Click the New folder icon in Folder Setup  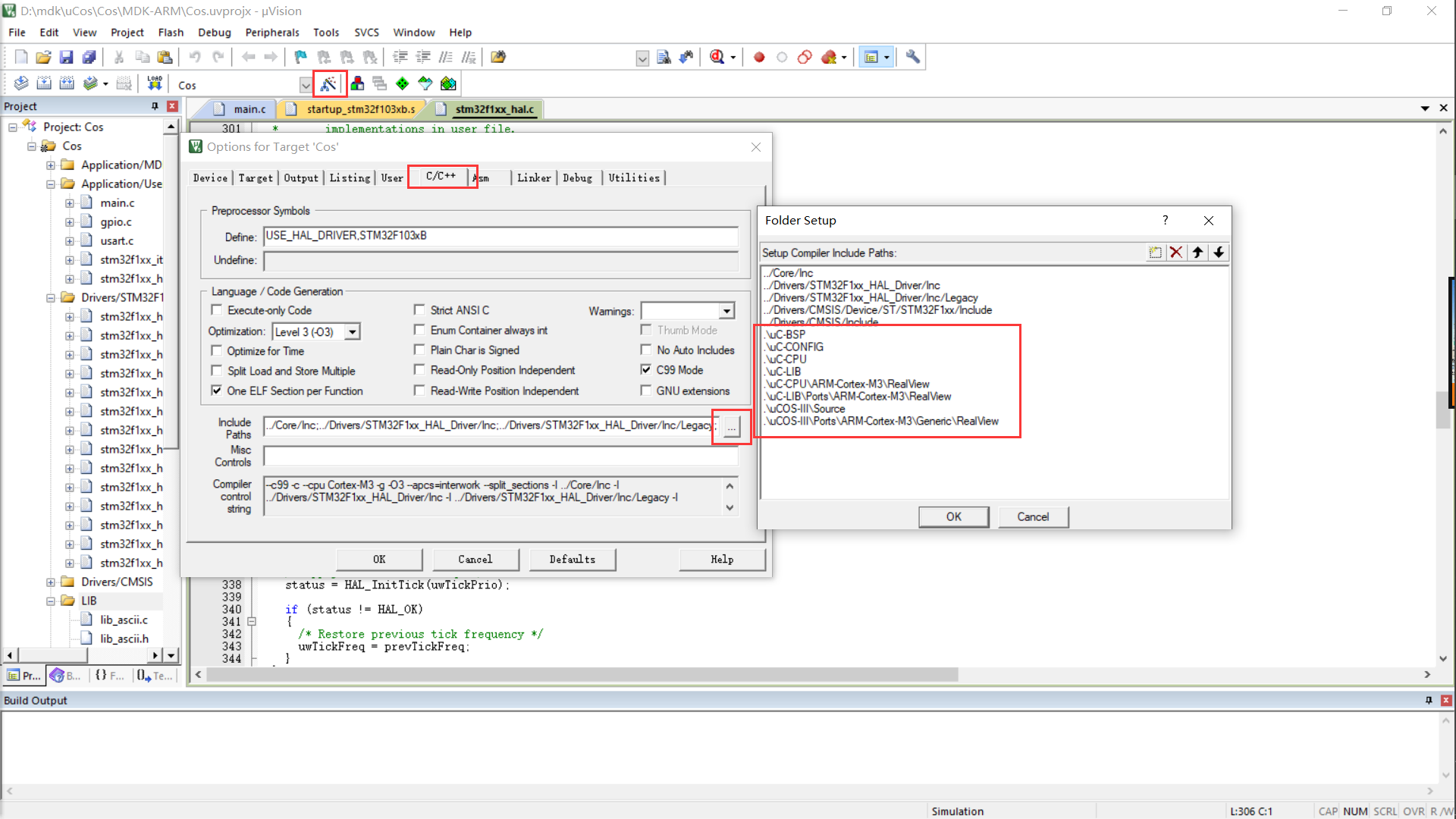coord(1154,253)
